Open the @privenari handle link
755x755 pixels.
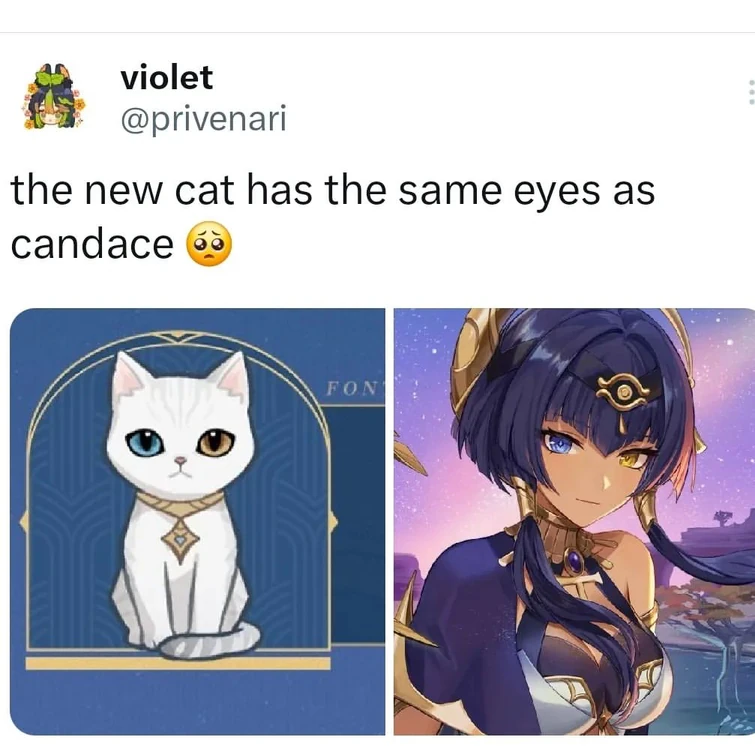203,118
